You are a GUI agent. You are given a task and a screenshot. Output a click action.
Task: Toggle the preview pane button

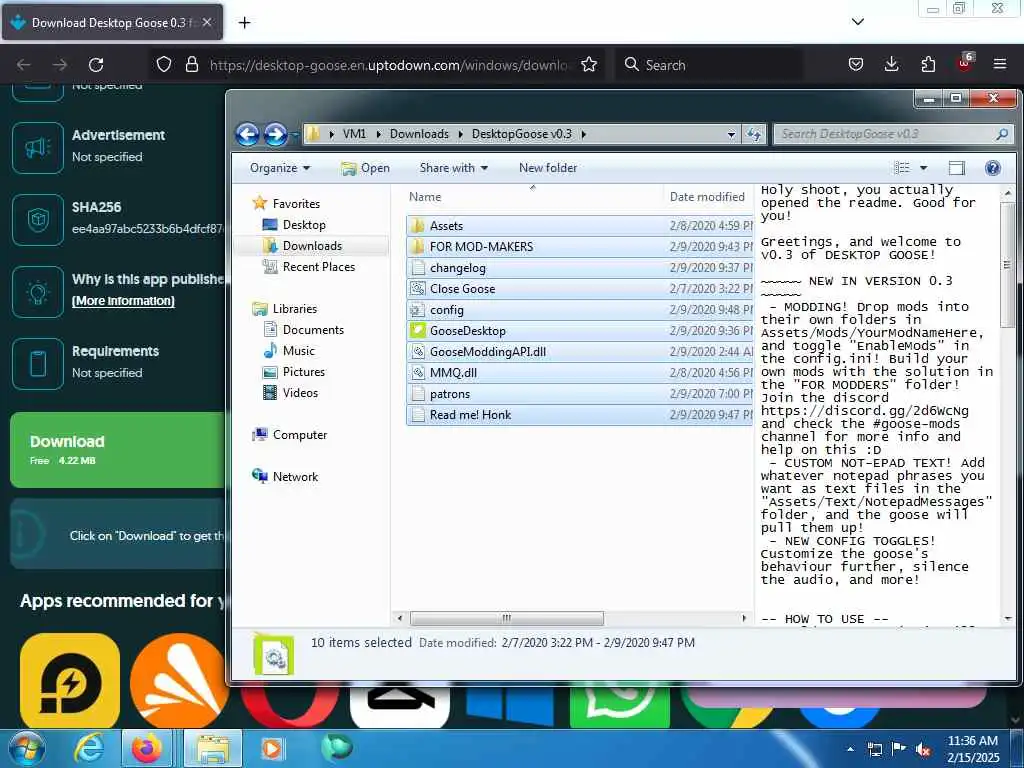[957, 168]
